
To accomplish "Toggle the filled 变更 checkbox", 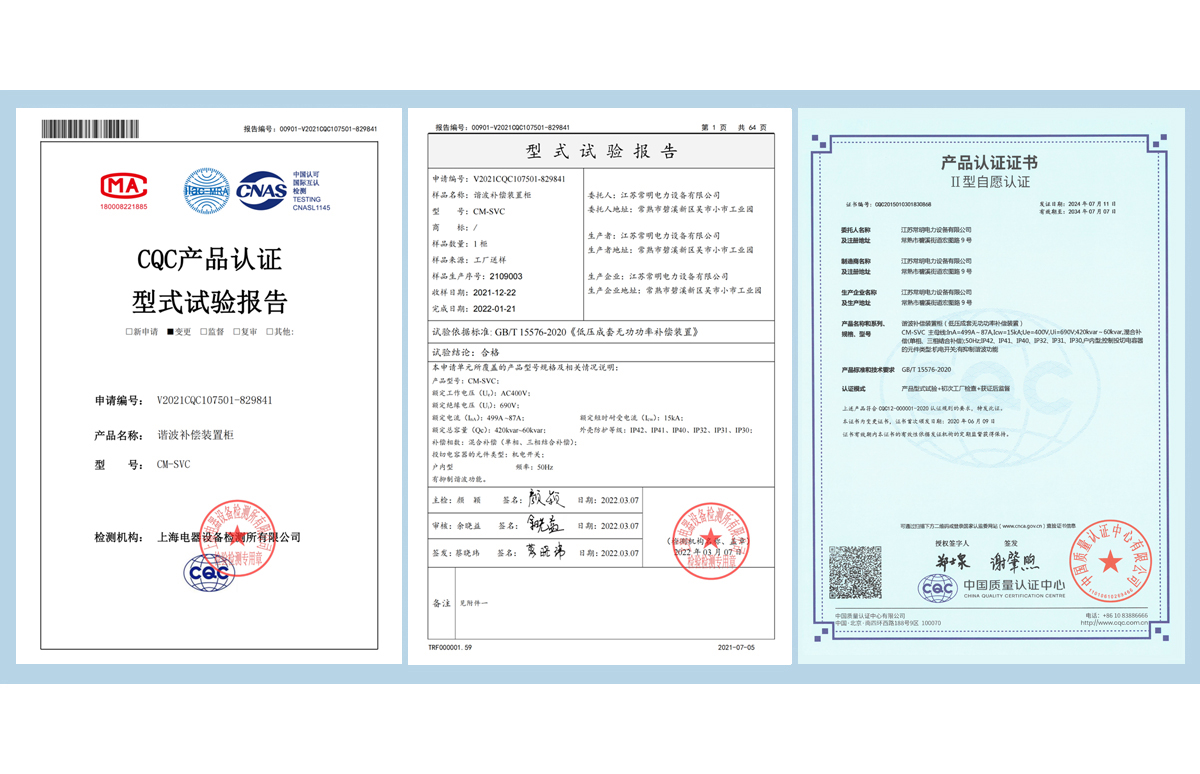I will [171, 331].
